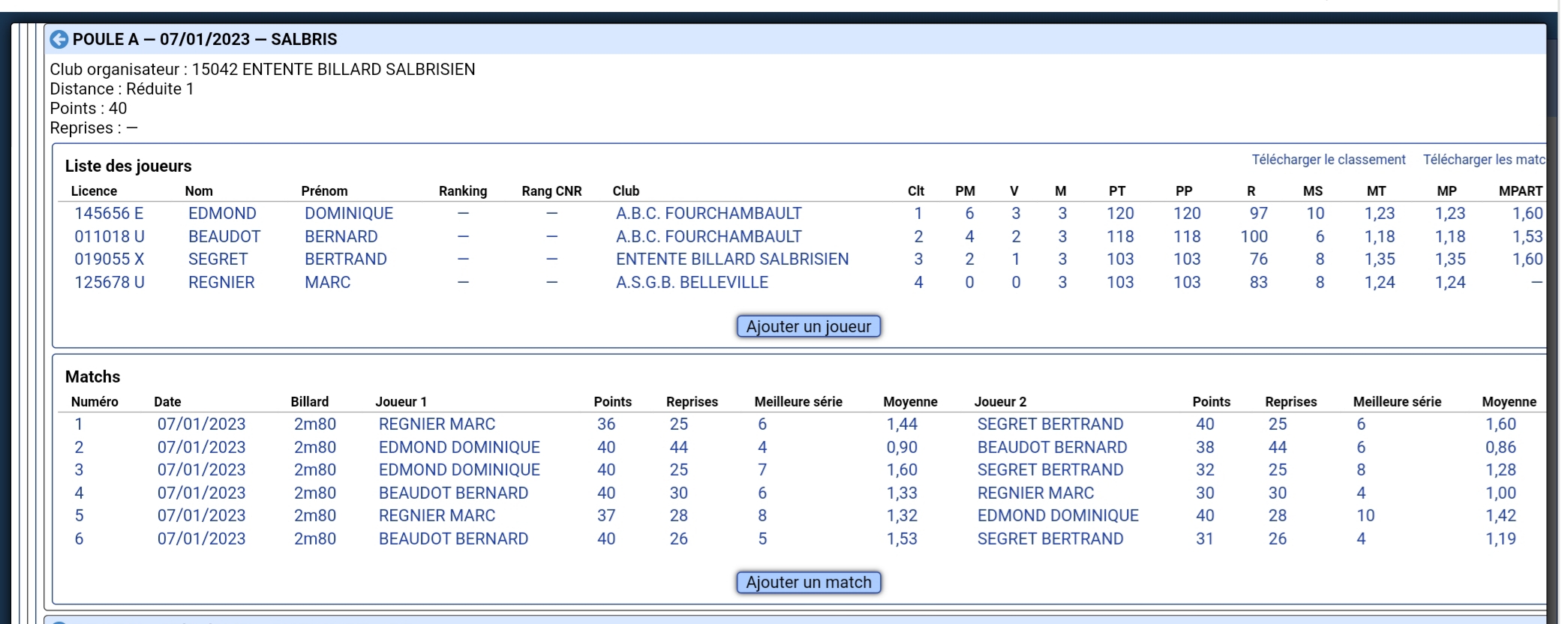Viewport: 1568px width, 624px height.
Task: Click the name SEGRET in the player list
Action: pos(218,259)
